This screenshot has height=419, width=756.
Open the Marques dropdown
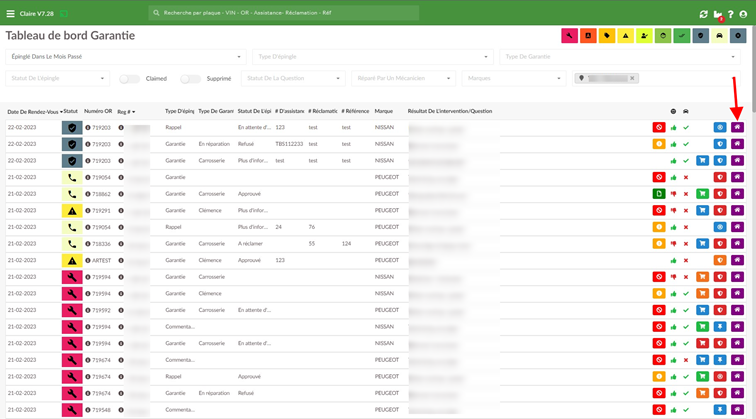tap(514, 78)
